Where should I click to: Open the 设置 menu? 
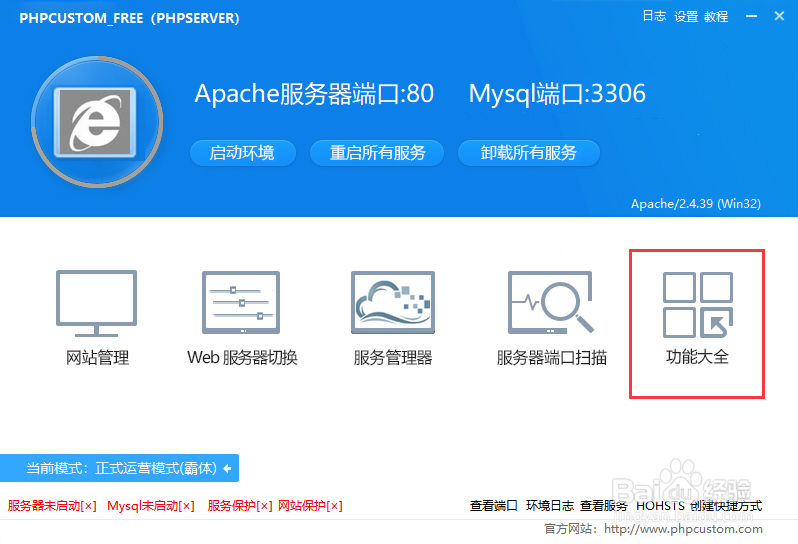686,16
